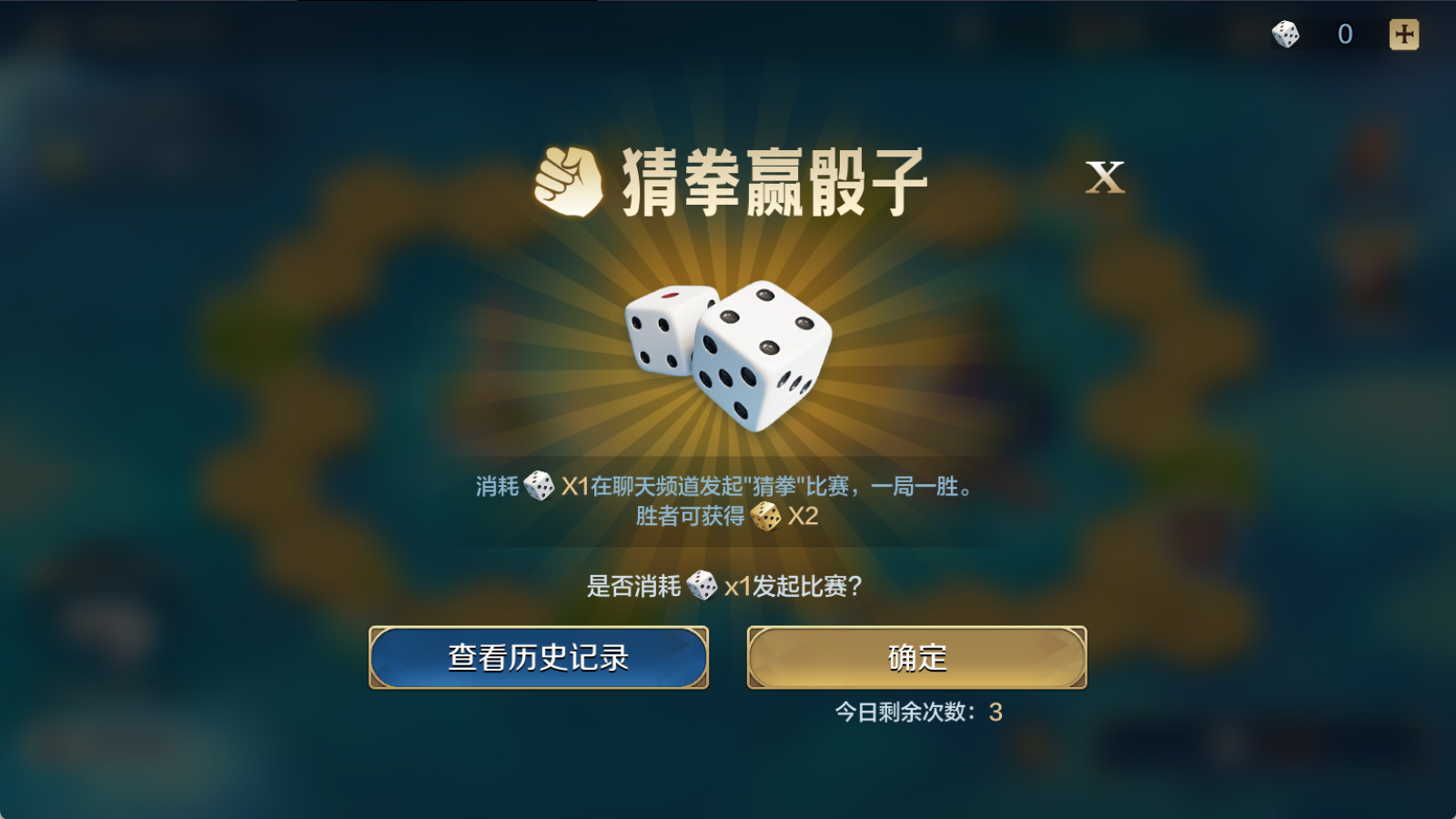Image resolution: width=1456 pixels, height=819 pixels.
Task: Click the fist icon beside the title
Action: pos(569,182)
